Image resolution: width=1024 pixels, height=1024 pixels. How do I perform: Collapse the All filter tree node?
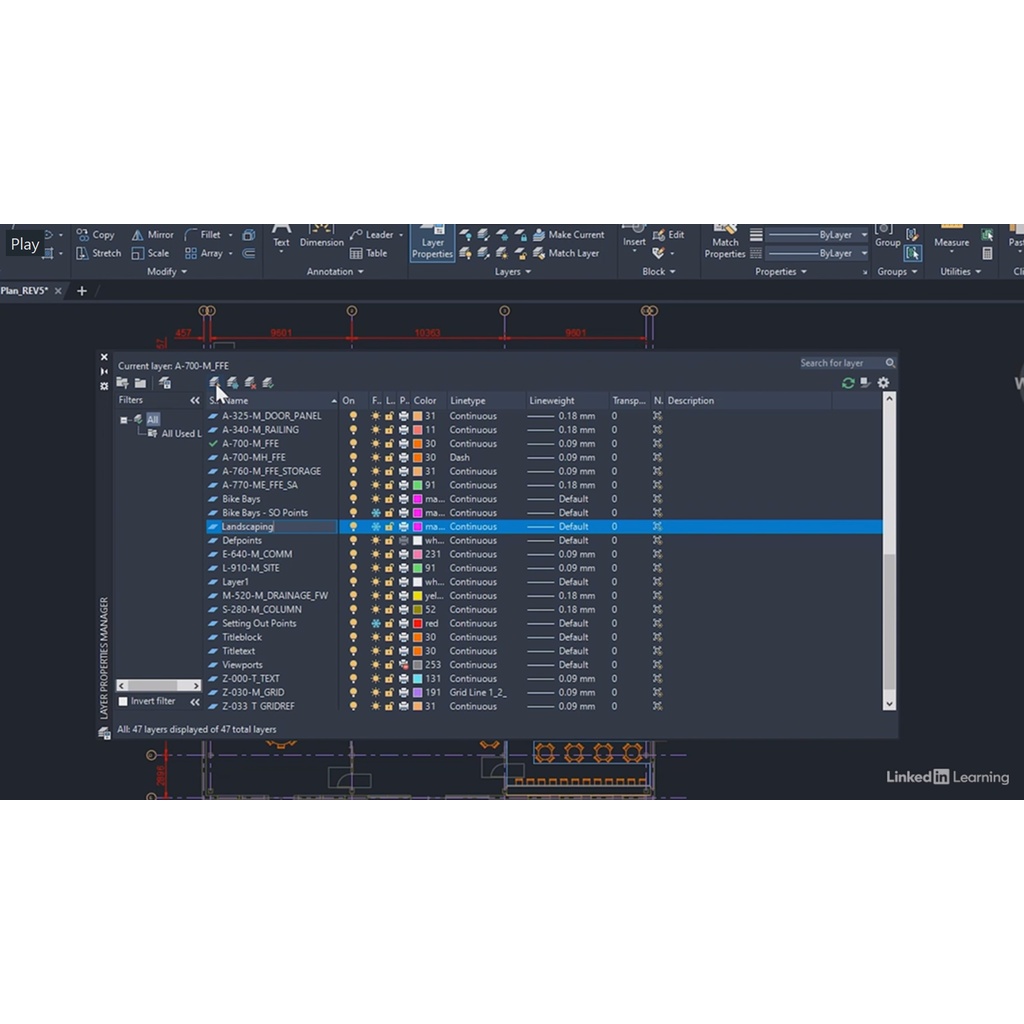click(x=124, y=420)
